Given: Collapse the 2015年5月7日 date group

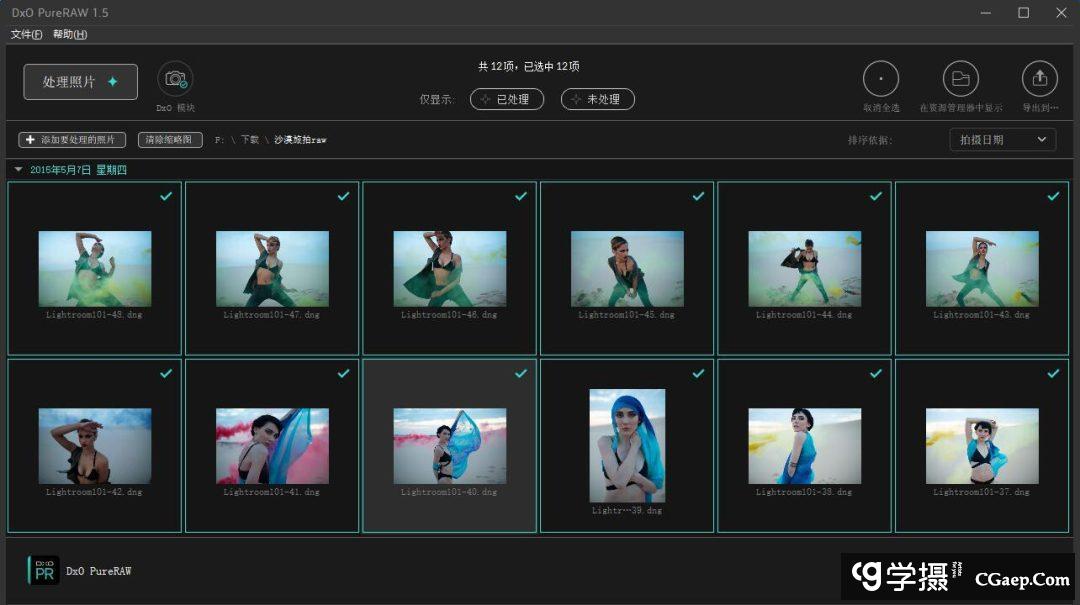Looking at the screenshot, I should pyautogui.click(x=18, y=170).
